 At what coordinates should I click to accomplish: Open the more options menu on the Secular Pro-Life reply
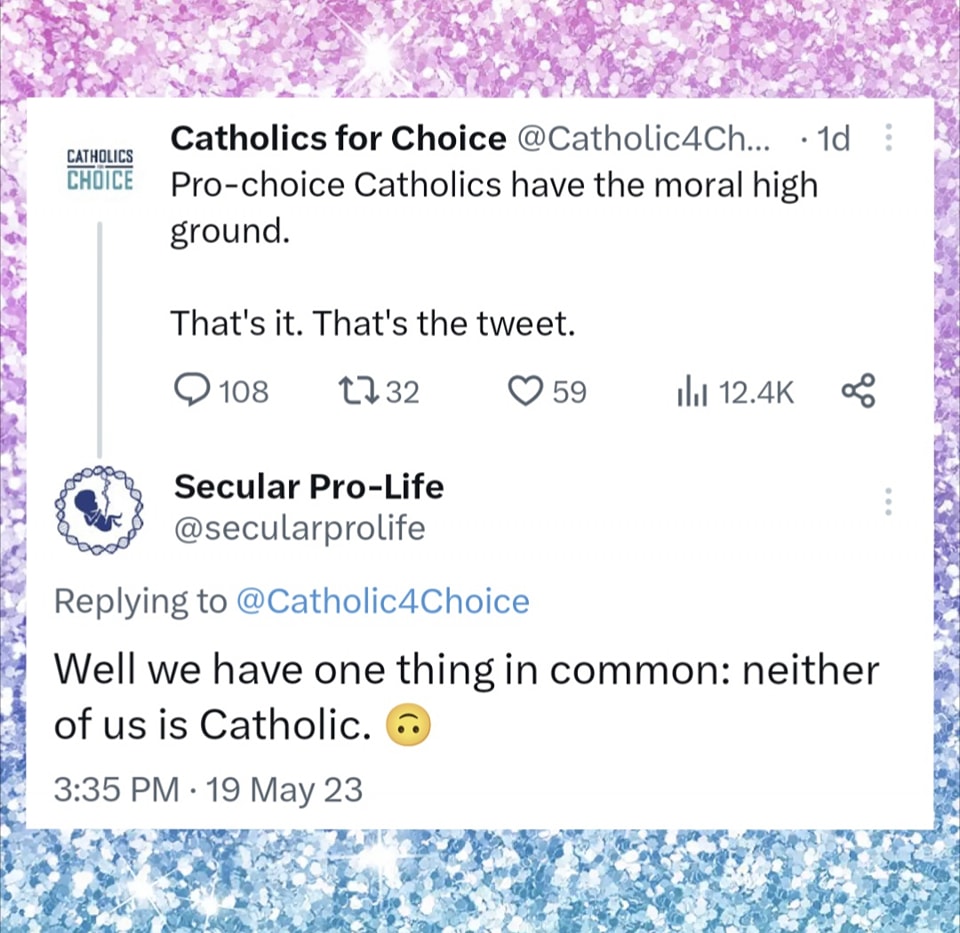click(x=887, y=502)
